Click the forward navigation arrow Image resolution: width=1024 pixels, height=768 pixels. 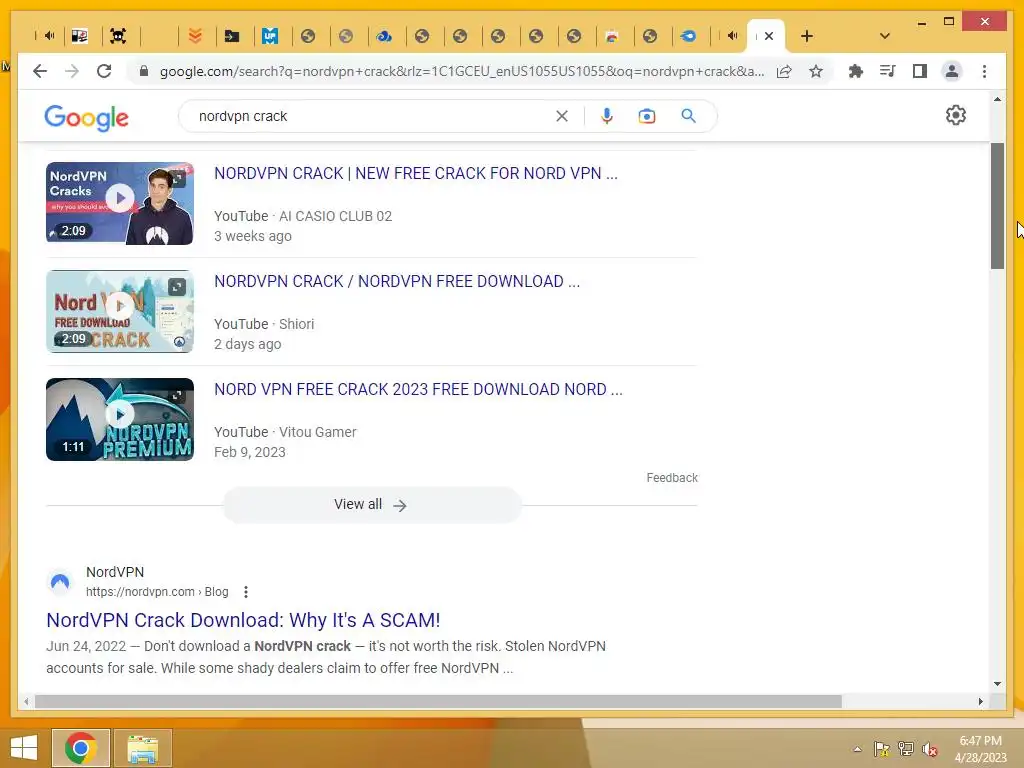72,71
